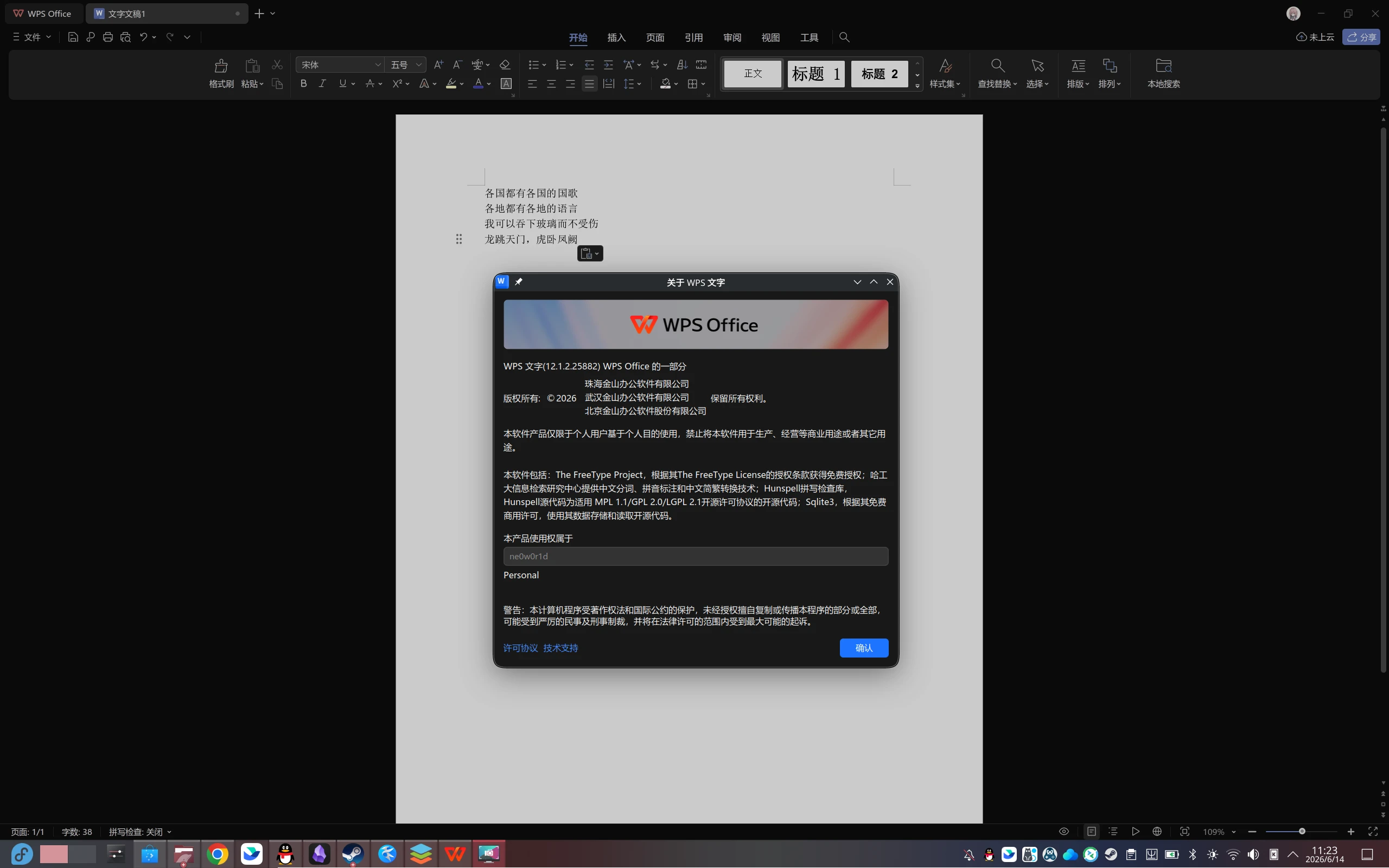Open Local Search (本地搜索)
This screenshot has width=1389, height=868.
point(1163,74)
